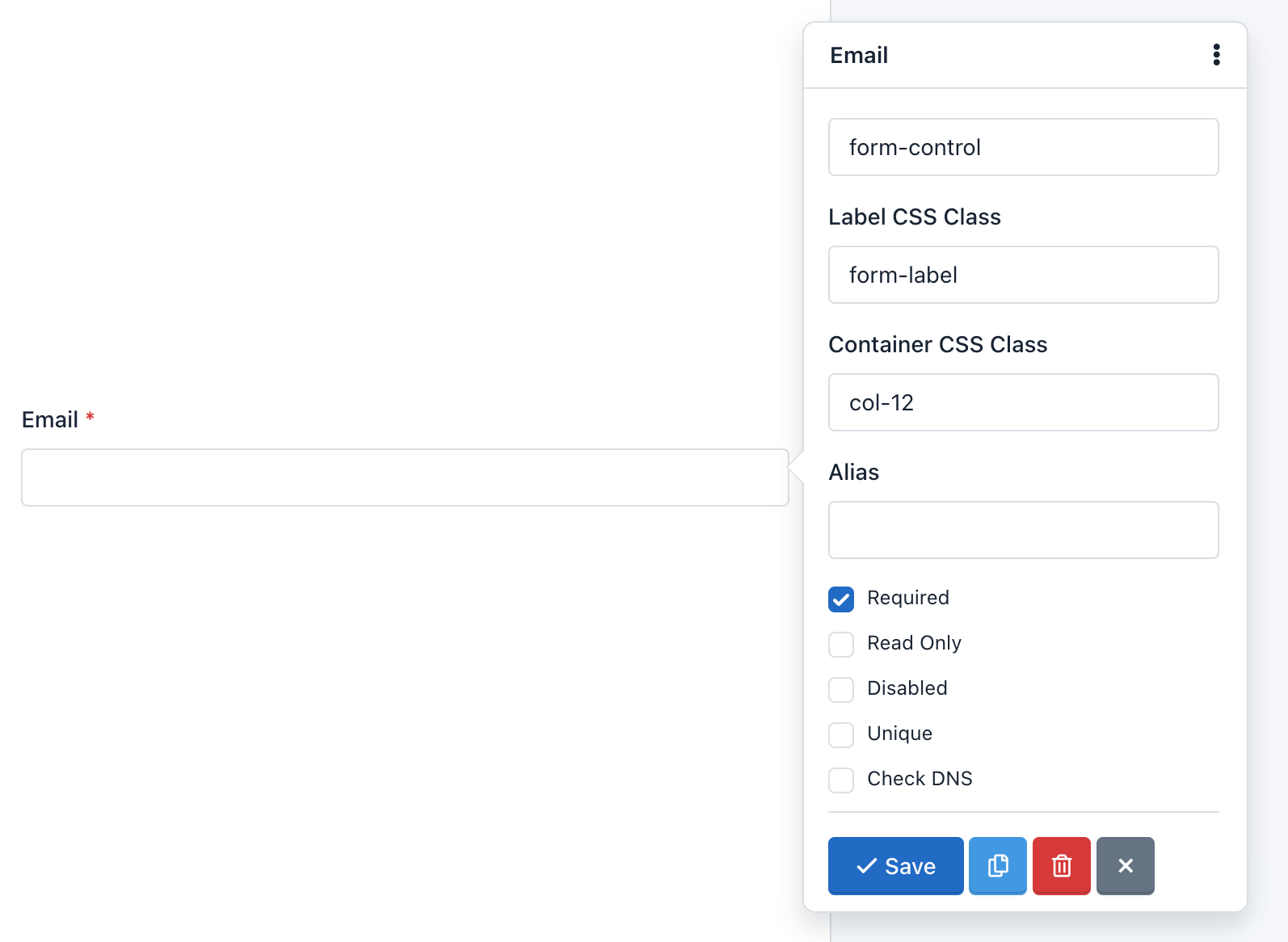The image size is (1288, 942).
Task: Select the Read Only label text
Action: 914,643
